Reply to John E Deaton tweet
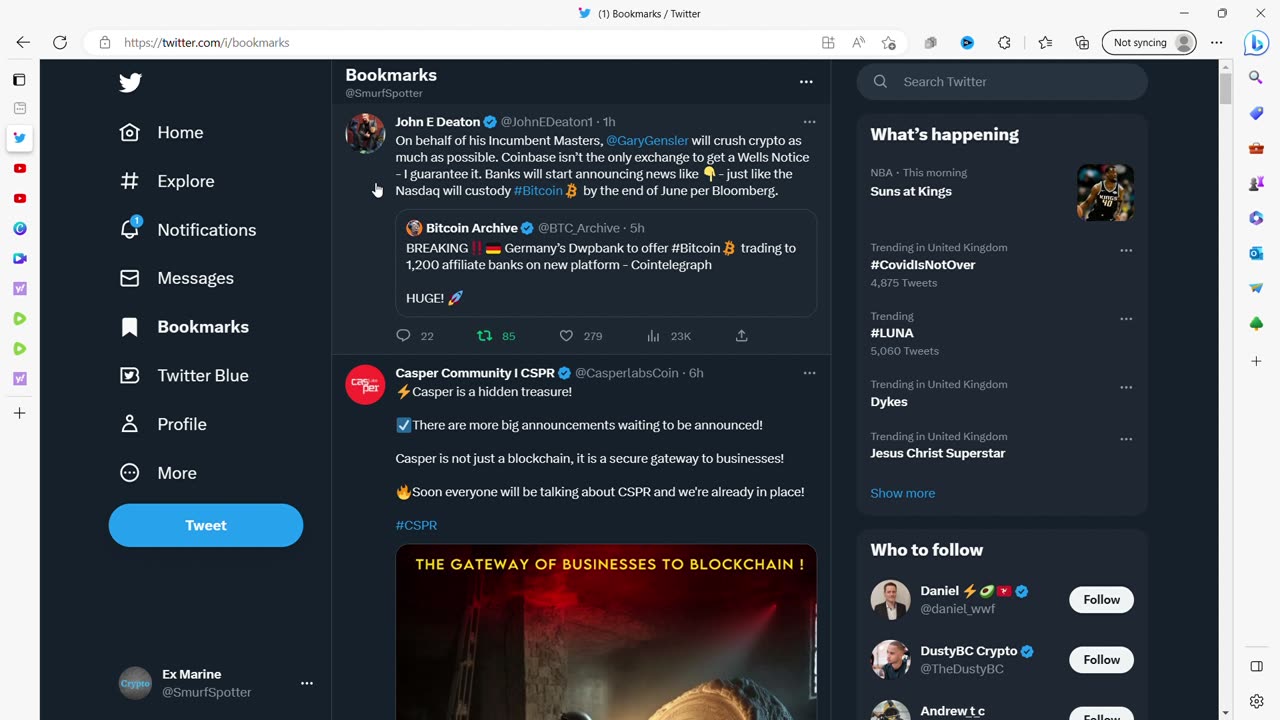 pos(403,336)
